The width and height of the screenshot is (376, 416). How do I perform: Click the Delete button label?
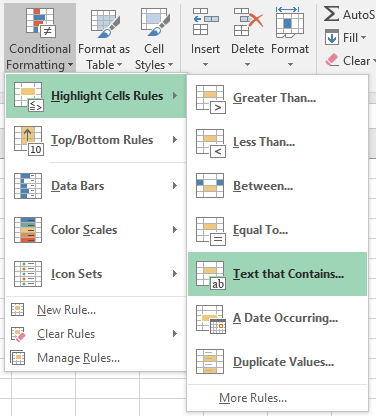point(248,49)
